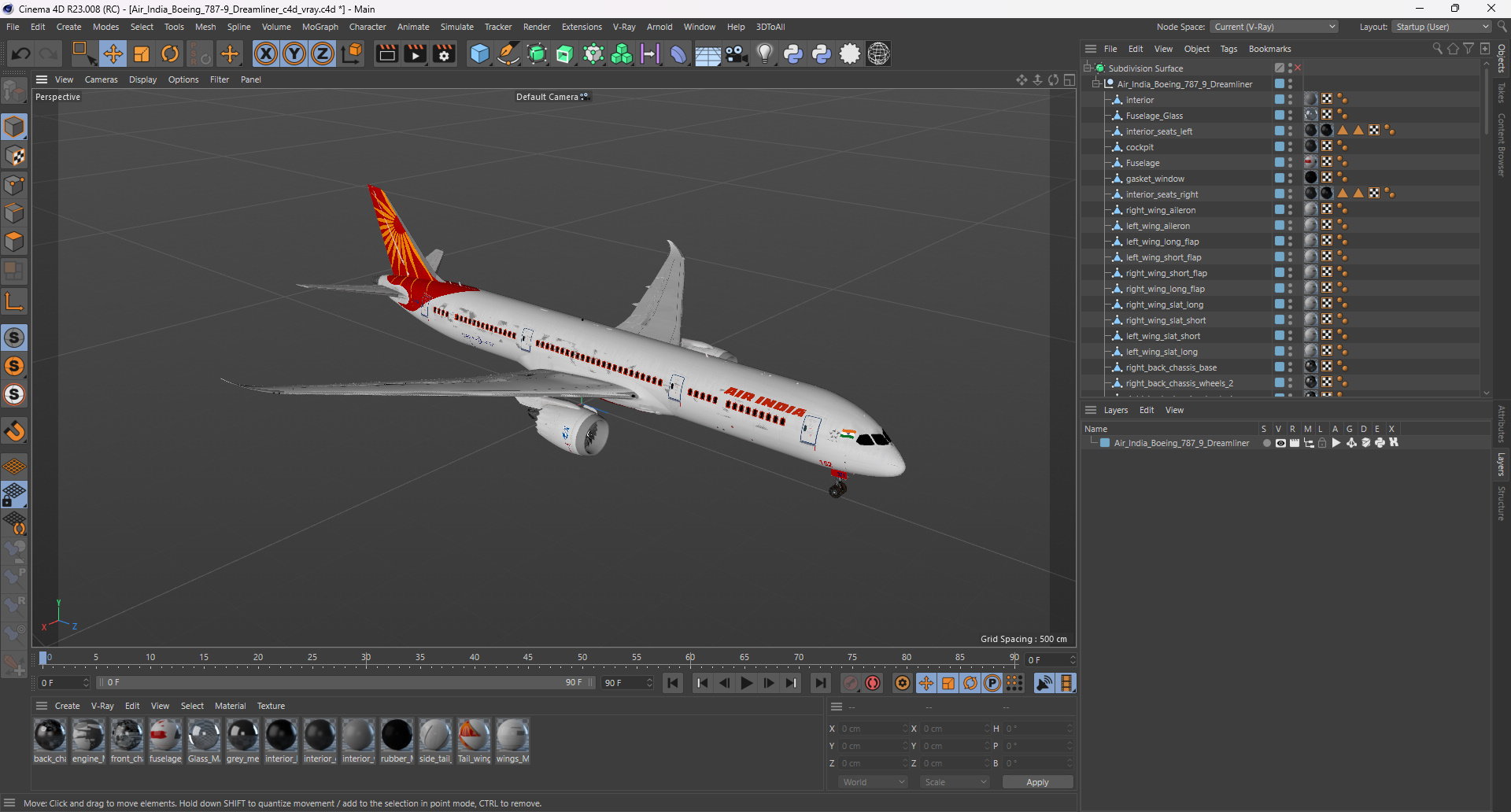Open the Layout Startup dropdown
Image resolution: width=1511 pixels, height=812 pixels.
1442,27
